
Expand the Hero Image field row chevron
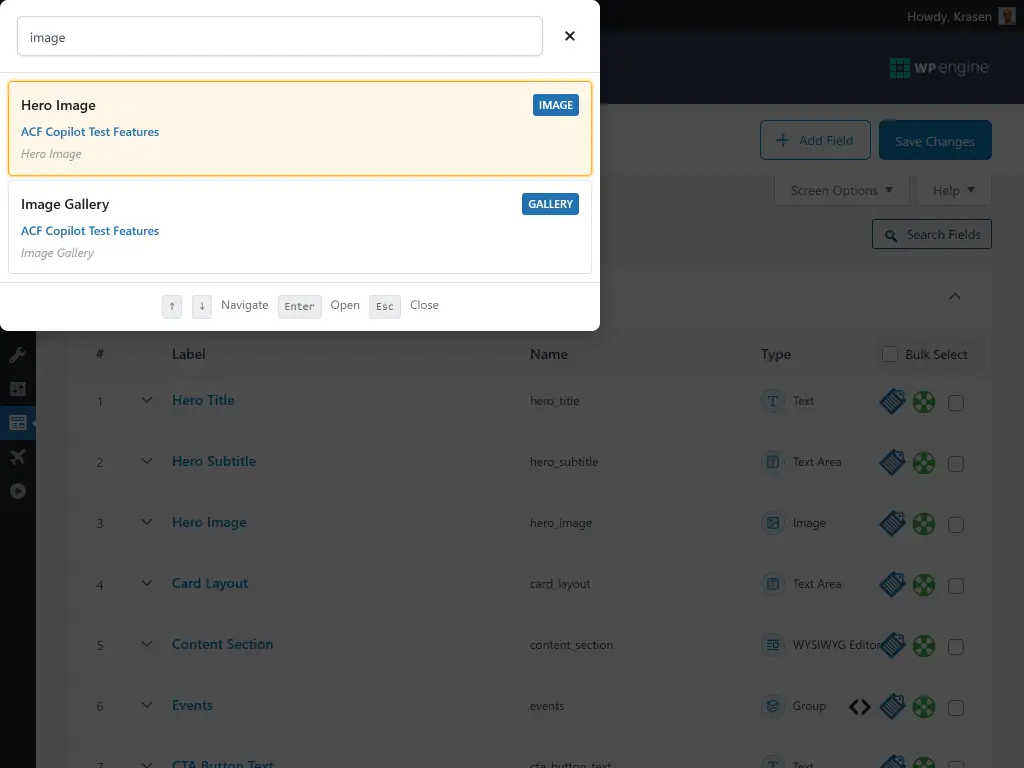coord(146,523)
